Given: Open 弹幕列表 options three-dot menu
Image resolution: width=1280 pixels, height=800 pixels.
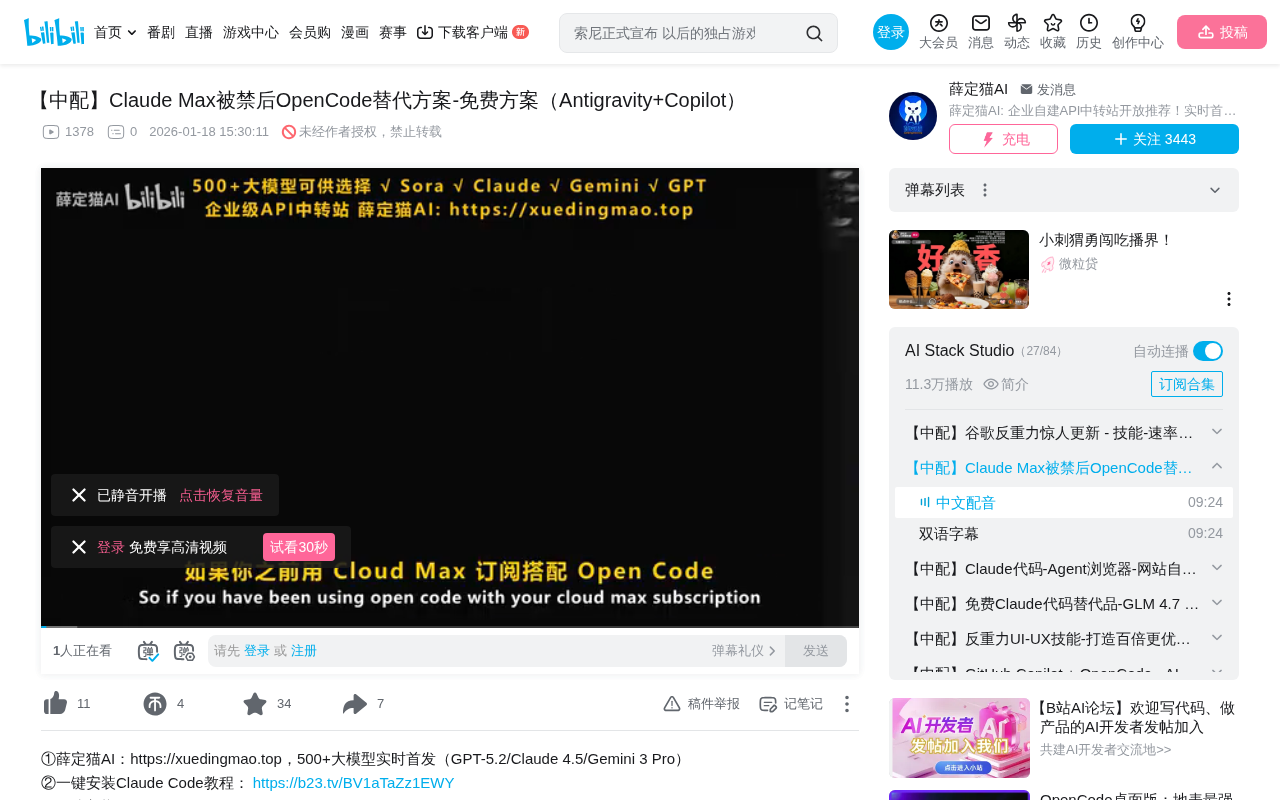Looking at the screenshot, I should click(985, 190).
